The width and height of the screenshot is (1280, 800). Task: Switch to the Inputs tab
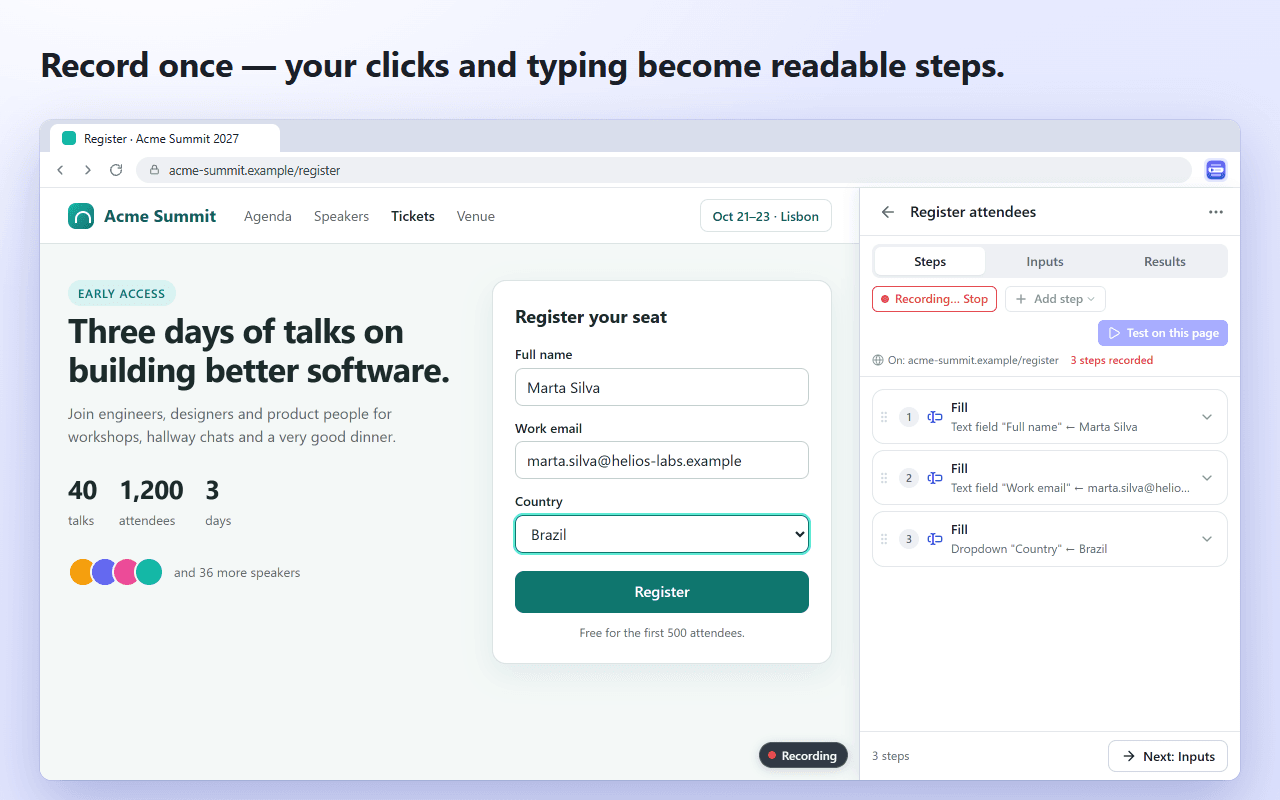(x=1045, y=261)
